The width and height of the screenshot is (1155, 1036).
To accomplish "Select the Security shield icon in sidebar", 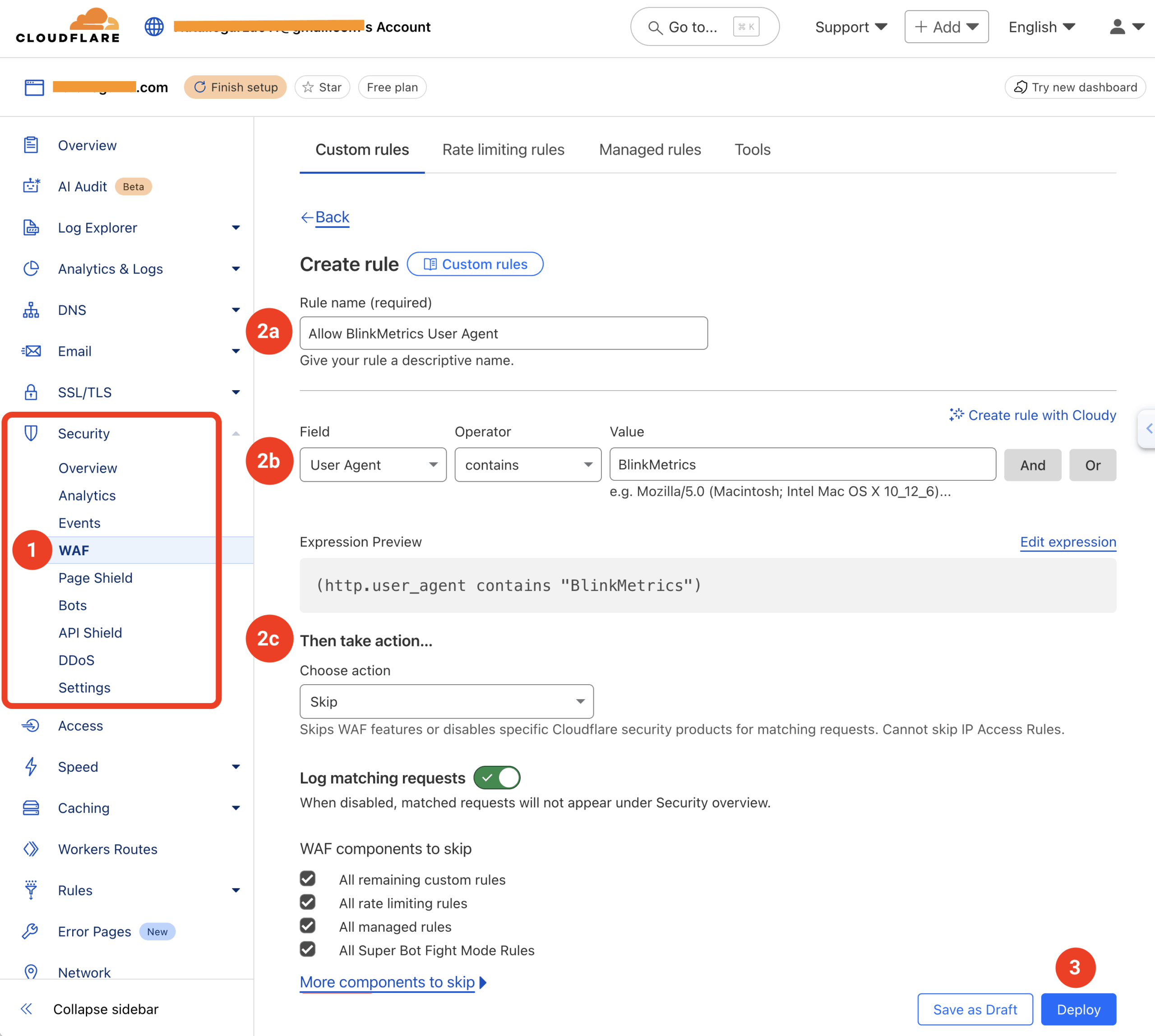I will point(31,433).
